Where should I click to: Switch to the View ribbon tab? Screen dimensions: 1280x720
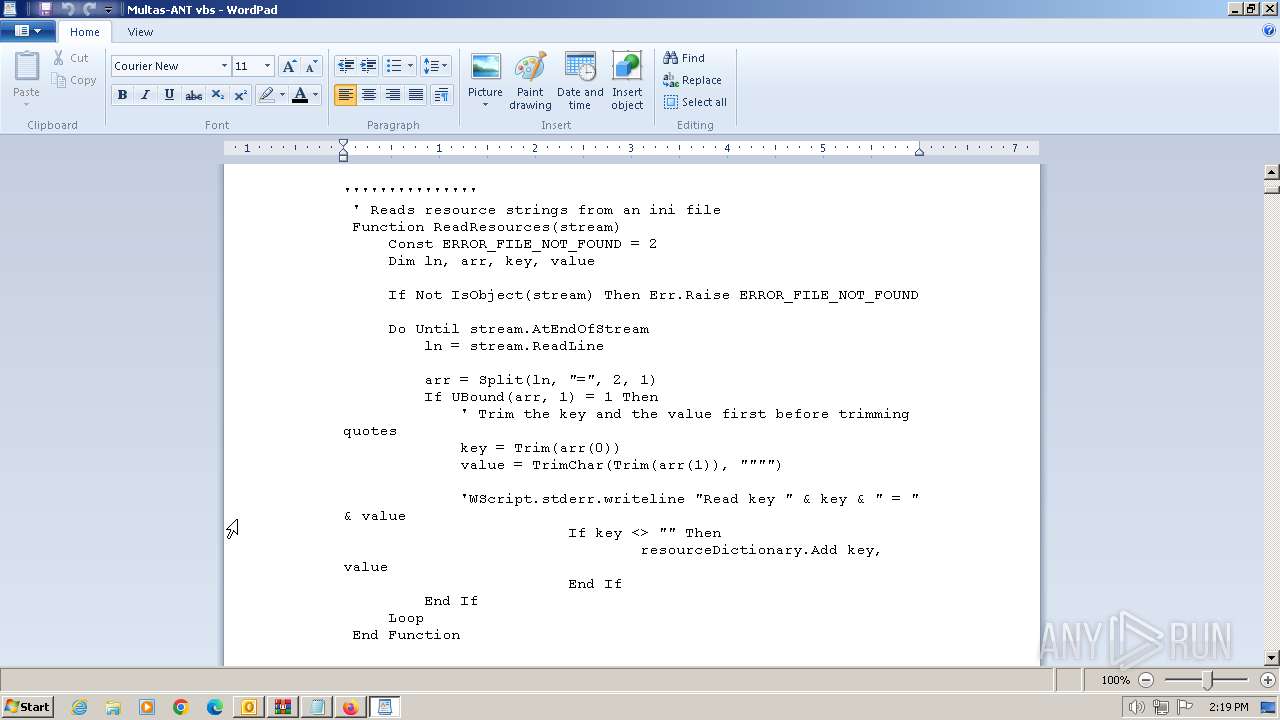click(140, 32)
